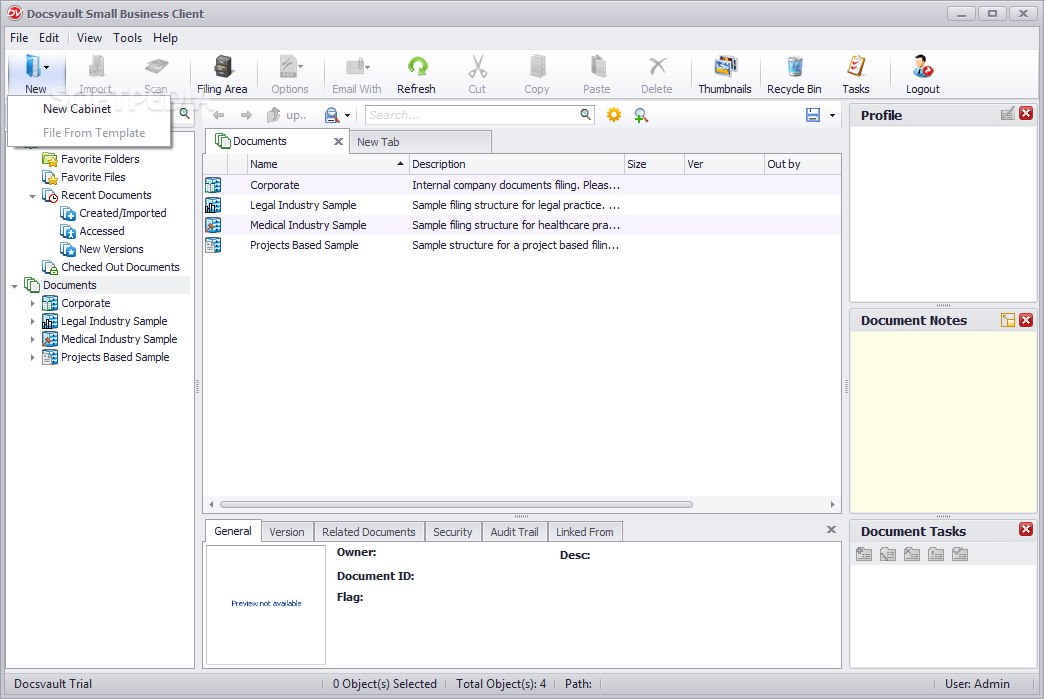Image resolution: width=1044 pixels, height=699 pixels.
Task: Click the advanced search magnifier plus icon
Action: (641, 115)
